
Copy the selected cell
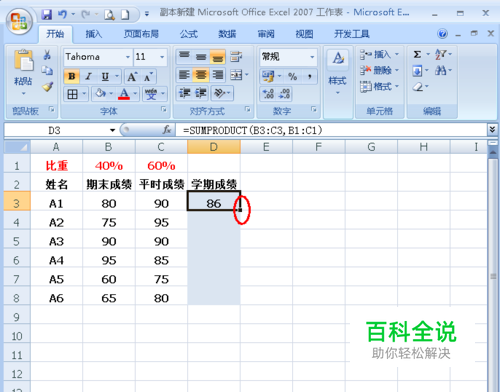[47, 70]
